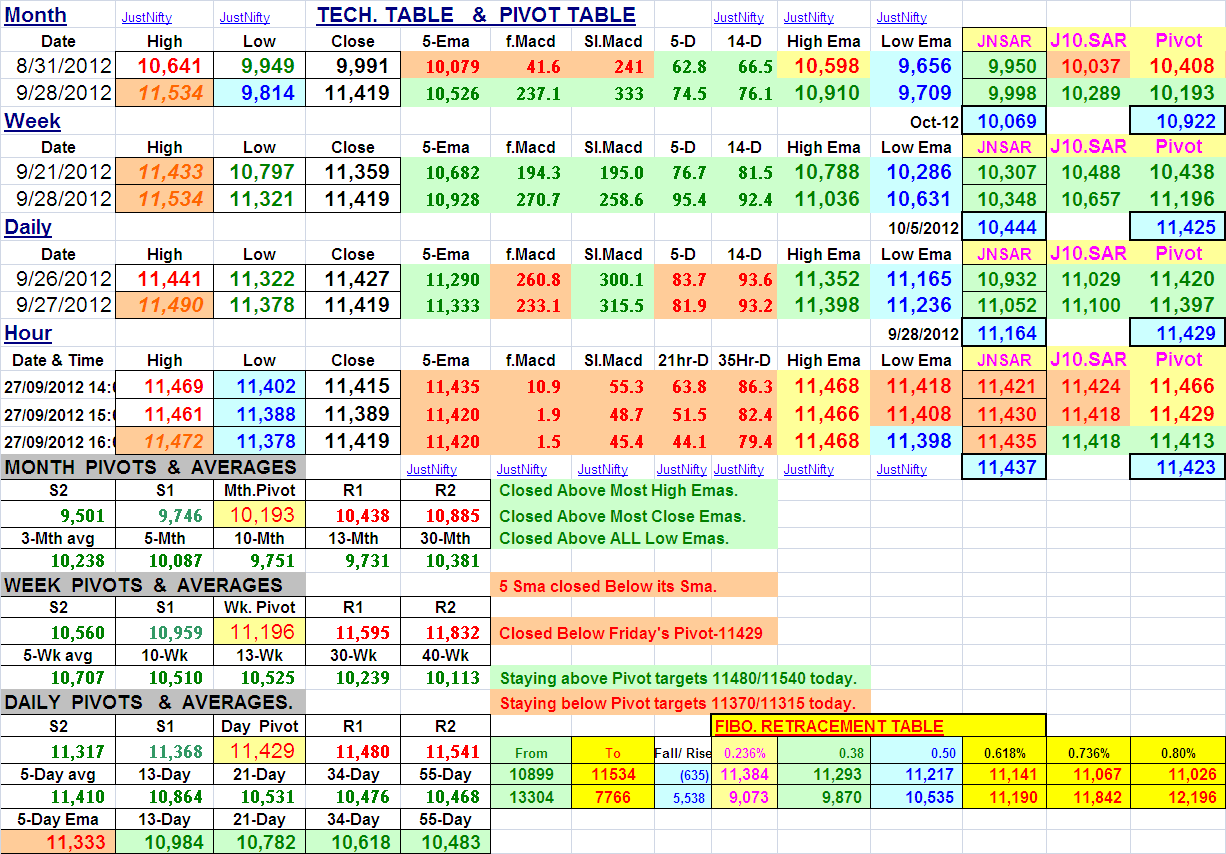Select the Fibo Fall/Rise value 5,538
This screenshot has height=854, width=1226.
pyautogui.click(x=682, y=797)
